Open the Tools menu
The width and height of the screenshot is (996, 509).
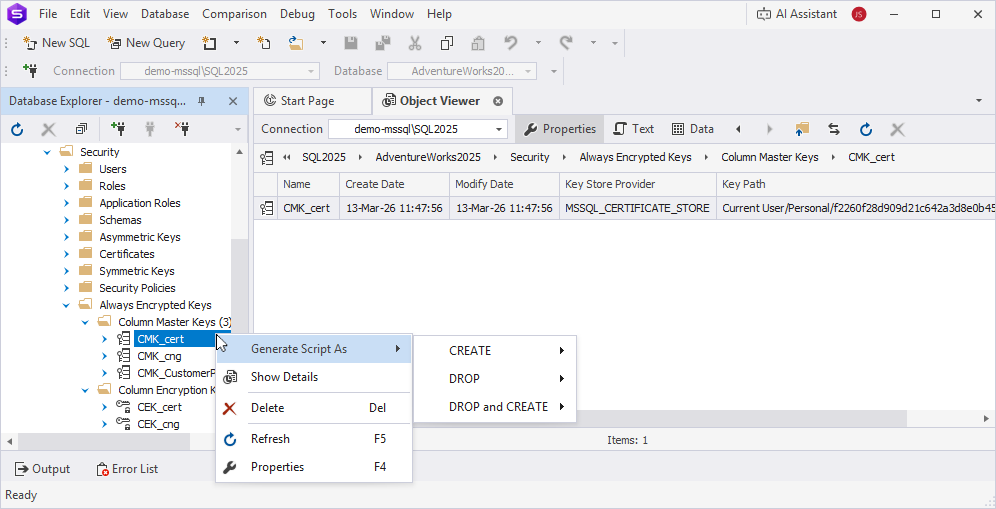(x=342, y=14)
